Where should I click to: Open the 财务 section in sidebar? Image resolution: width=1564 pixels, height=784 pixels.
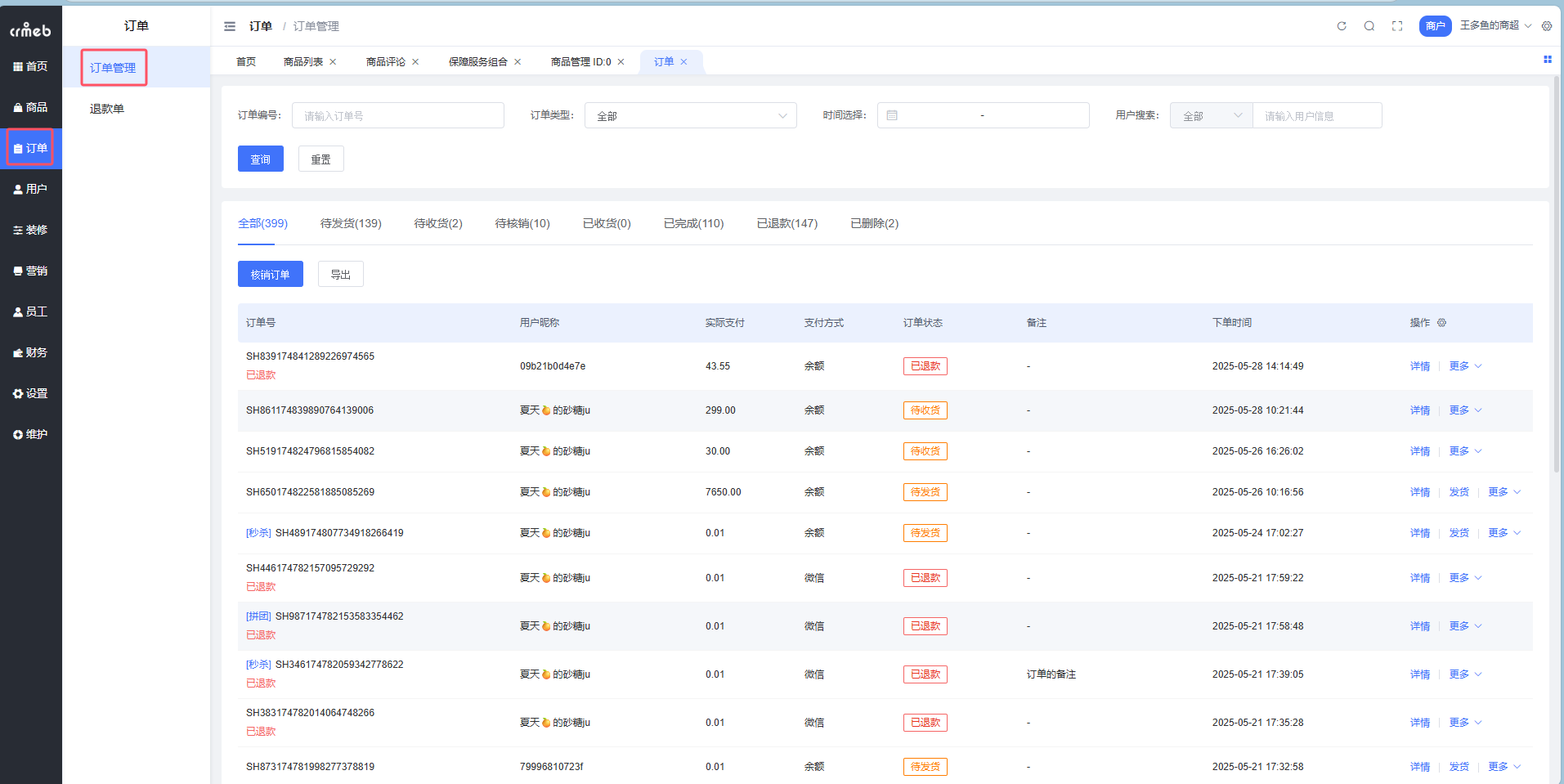coord(31,352)
